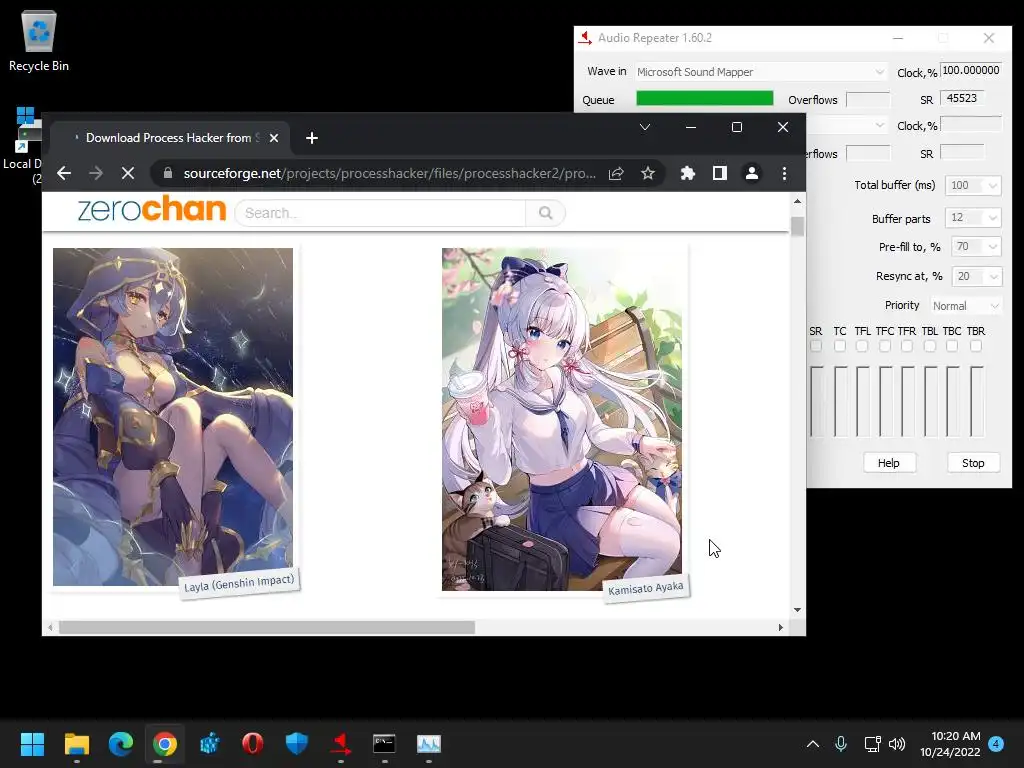Click the Clock, % 100.000000 field
This screenshot has width=1024, height=768.
point(971,71)
